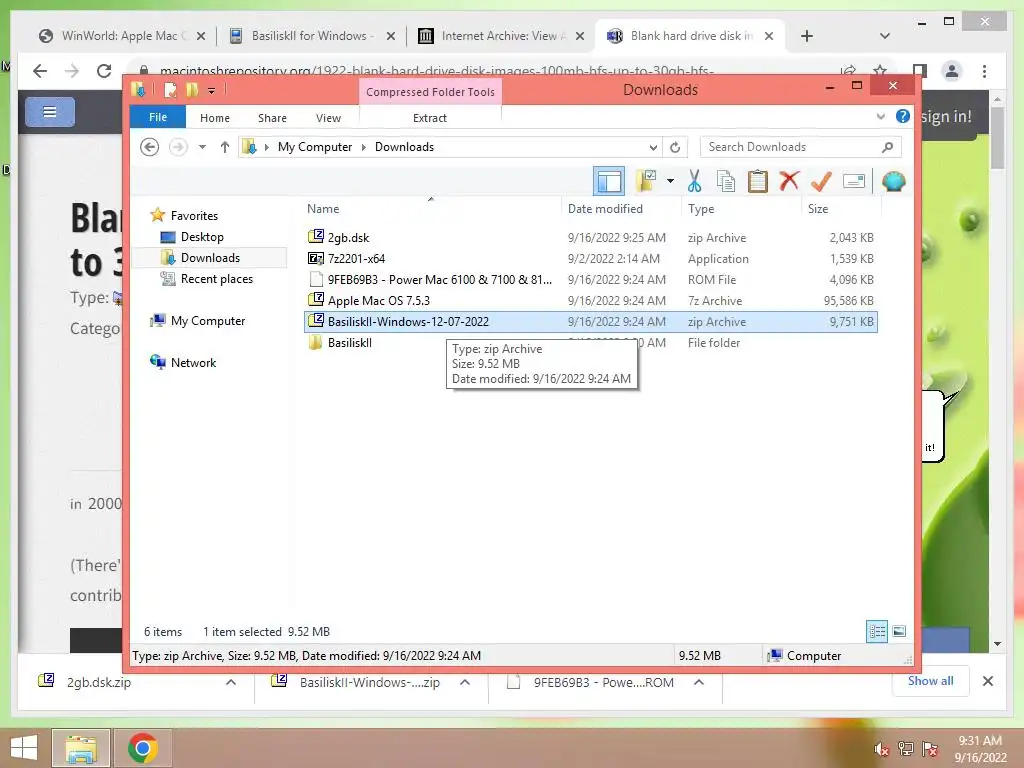This screenshot has height=768, width=1024.
Task: Click the quick access New Folder icon
Action: (x=192, y=89)
